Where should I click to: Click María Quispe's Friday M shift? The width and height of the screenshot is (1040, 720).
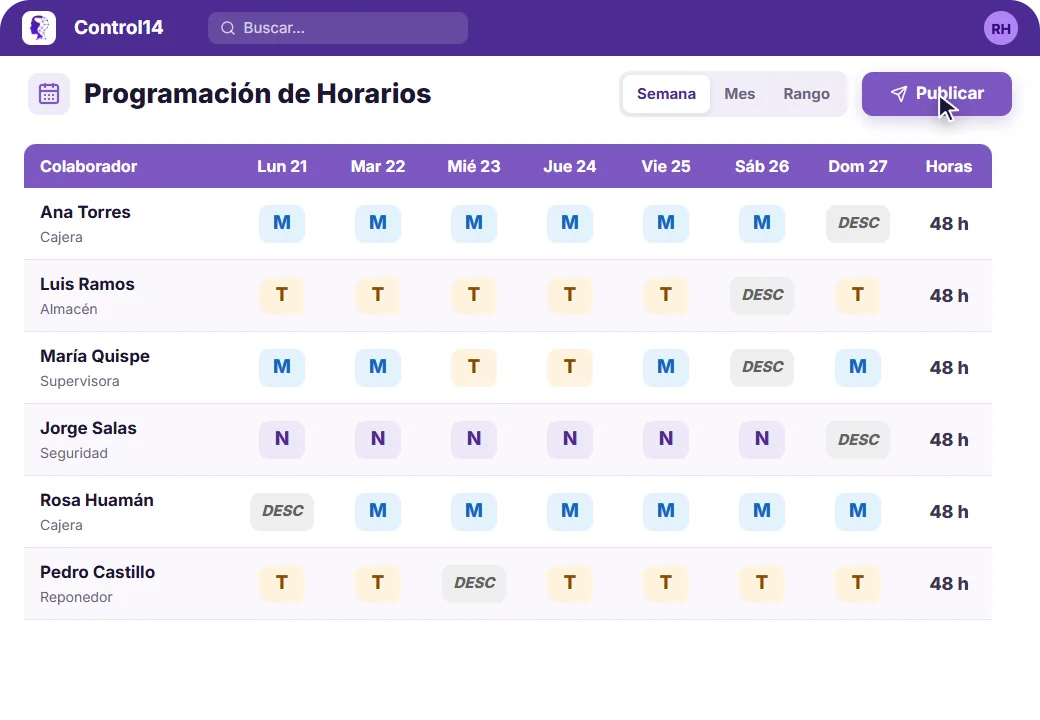click(666, 367)
